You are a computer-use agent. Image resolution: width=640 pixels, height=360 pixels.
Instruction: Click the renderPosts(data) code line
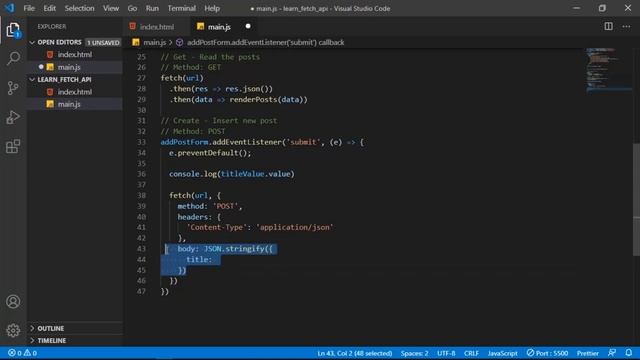[238, 100]
